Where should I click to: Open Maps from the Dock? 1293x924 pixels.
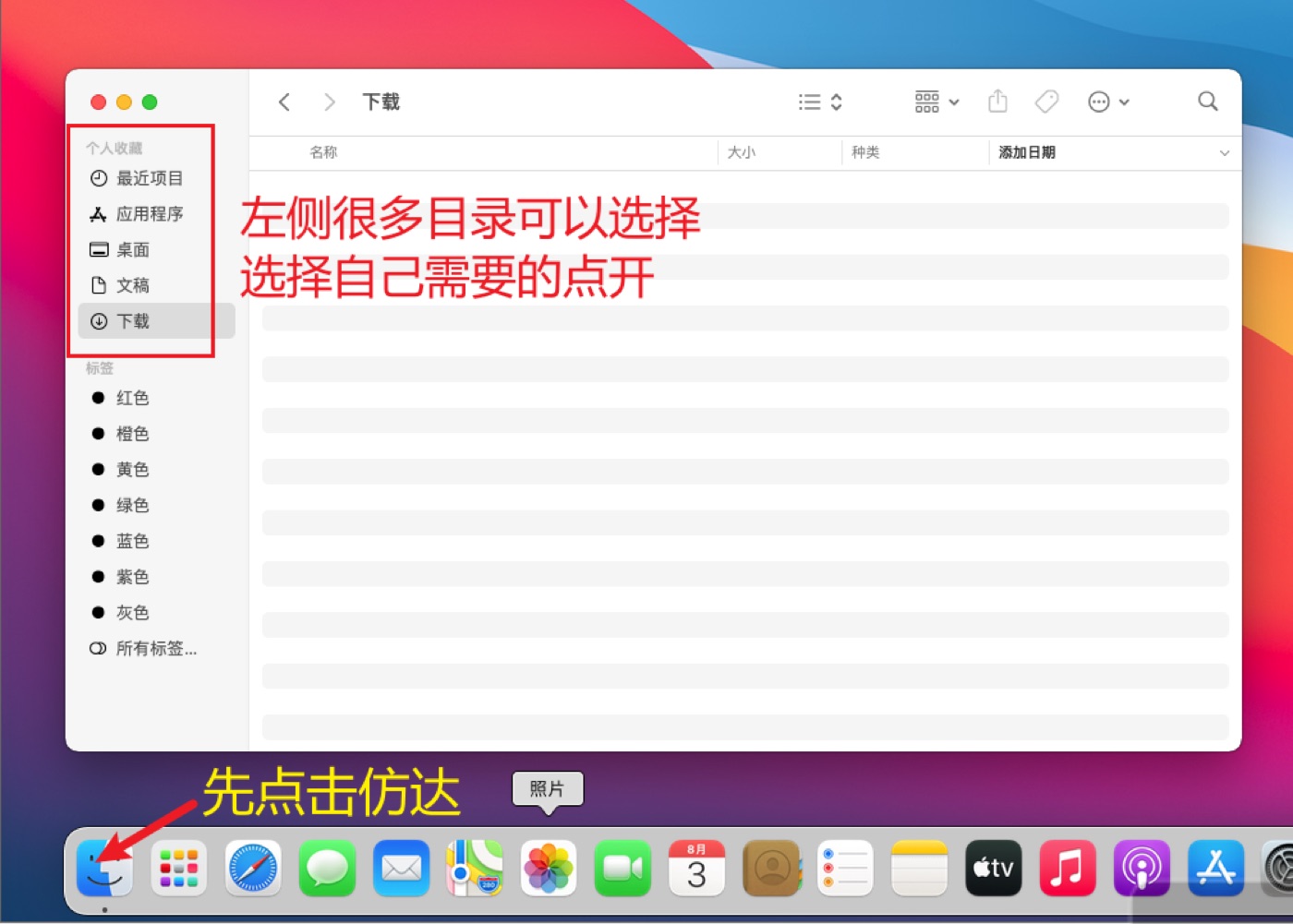click(x=475, y=868)
